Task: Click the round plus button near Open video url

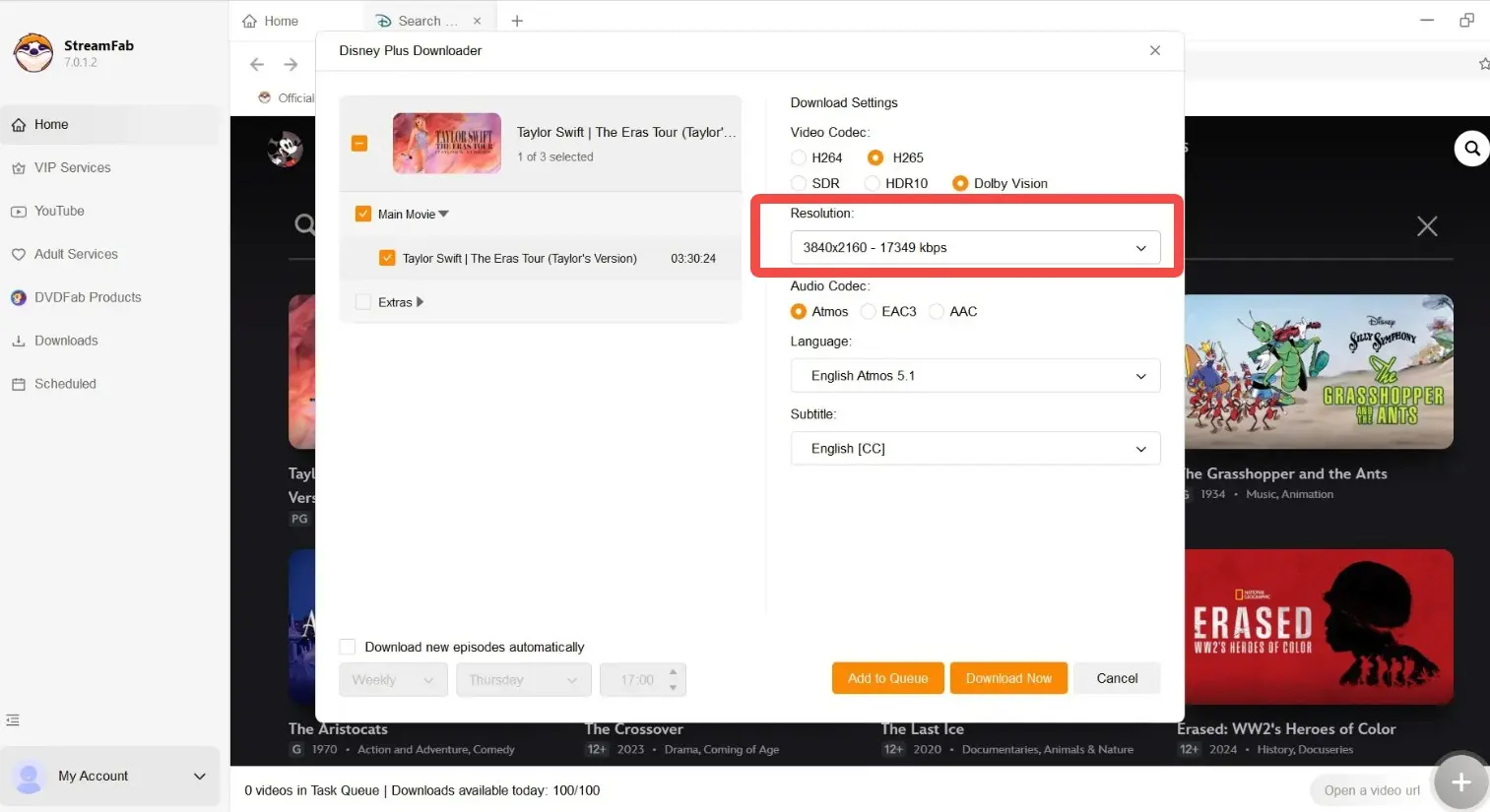Action: [1461, 782]
